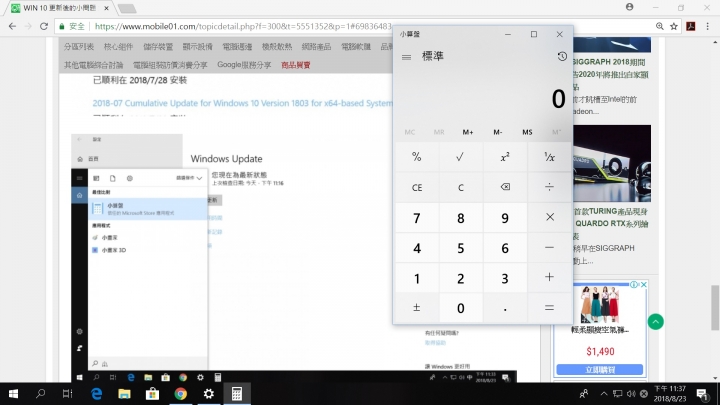Open the 核心組件 forum menu
Viewport: 720px width, 405px height.
click(x=118, y=47)
